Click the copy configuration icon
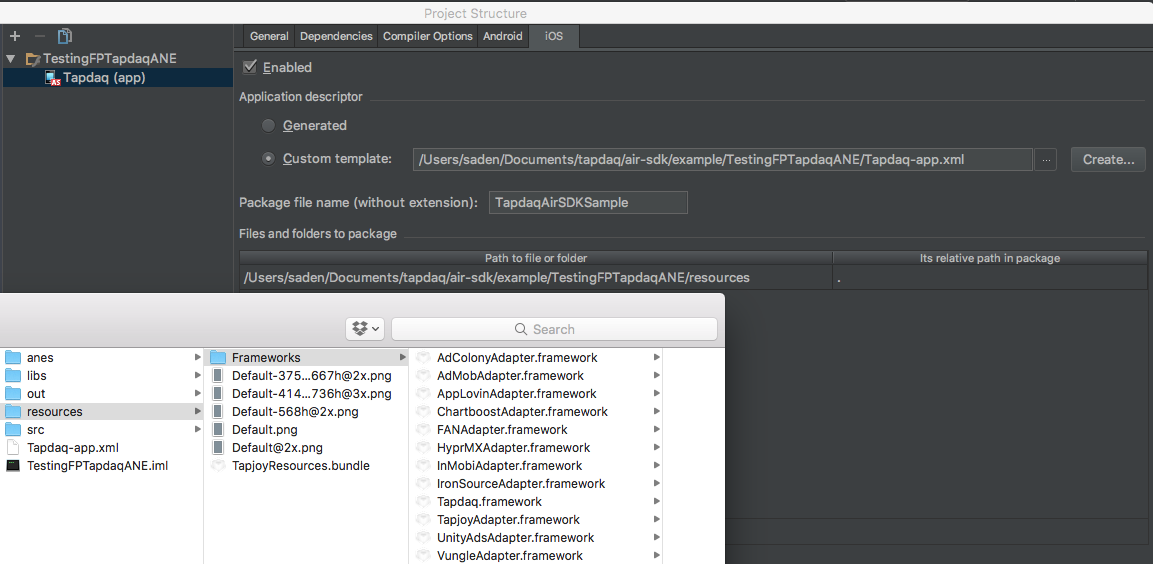Image resolution: width=1153 pixels, height=564 pixels. pyautogui.click(x=65, y=35)
